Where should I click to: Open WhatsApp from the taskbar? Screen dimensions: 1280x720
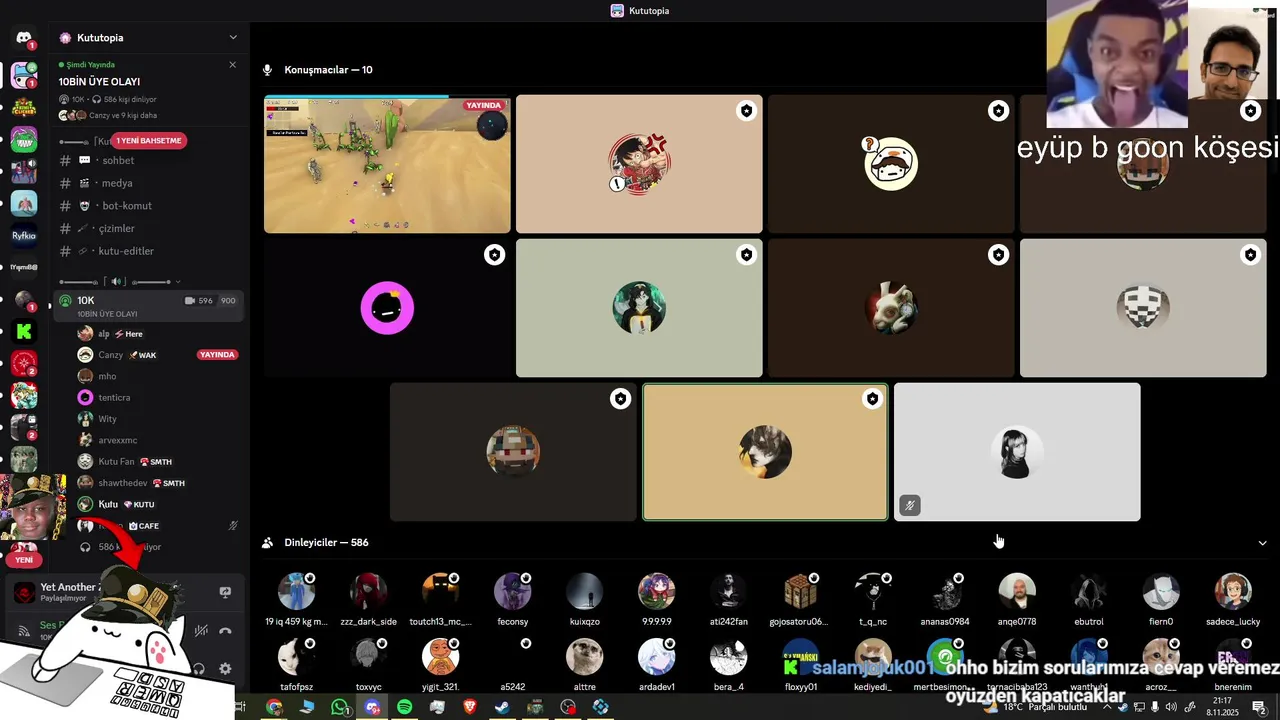tap(339, 707)
